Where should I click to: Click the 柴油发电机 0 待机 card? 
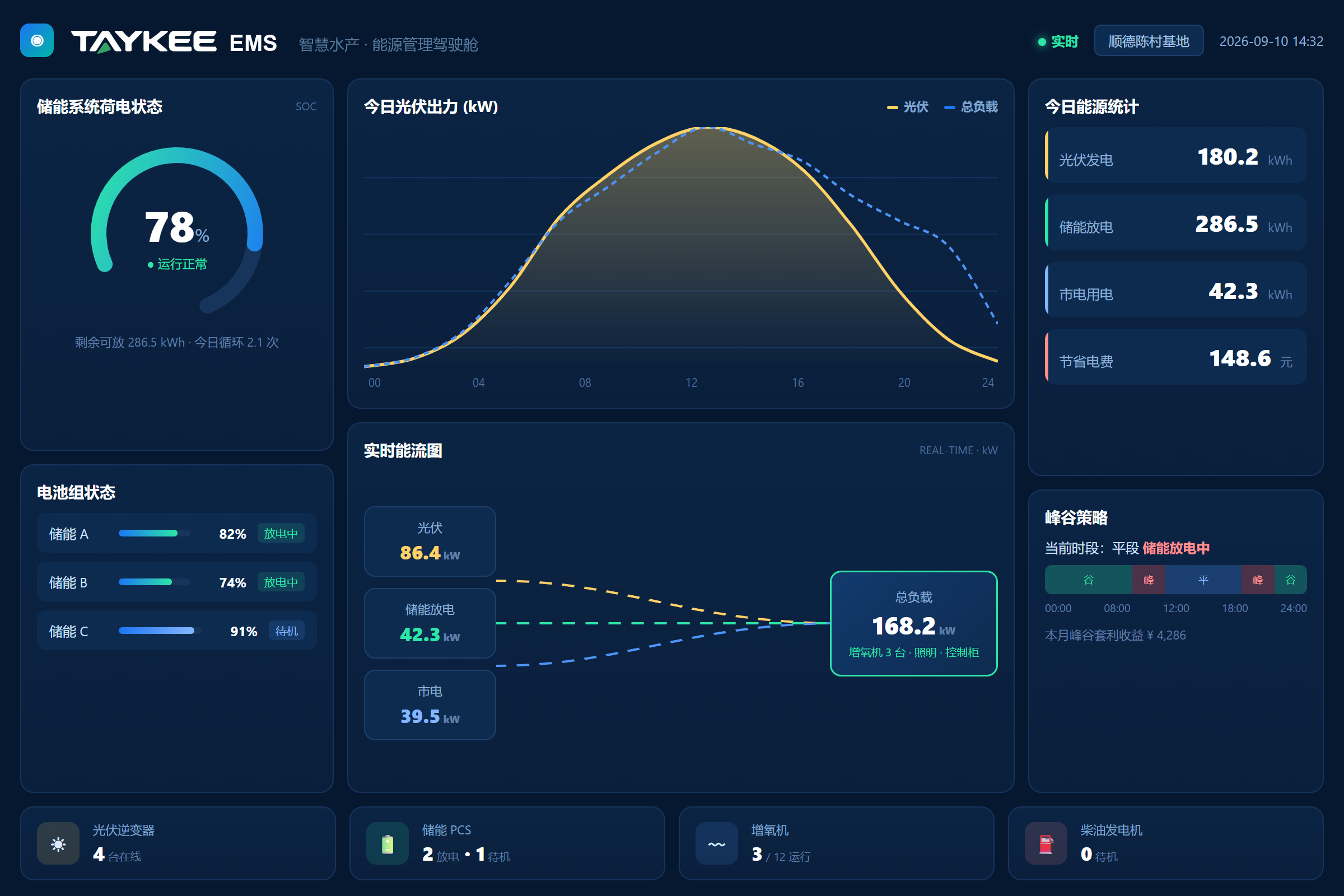pos(1165,843)
